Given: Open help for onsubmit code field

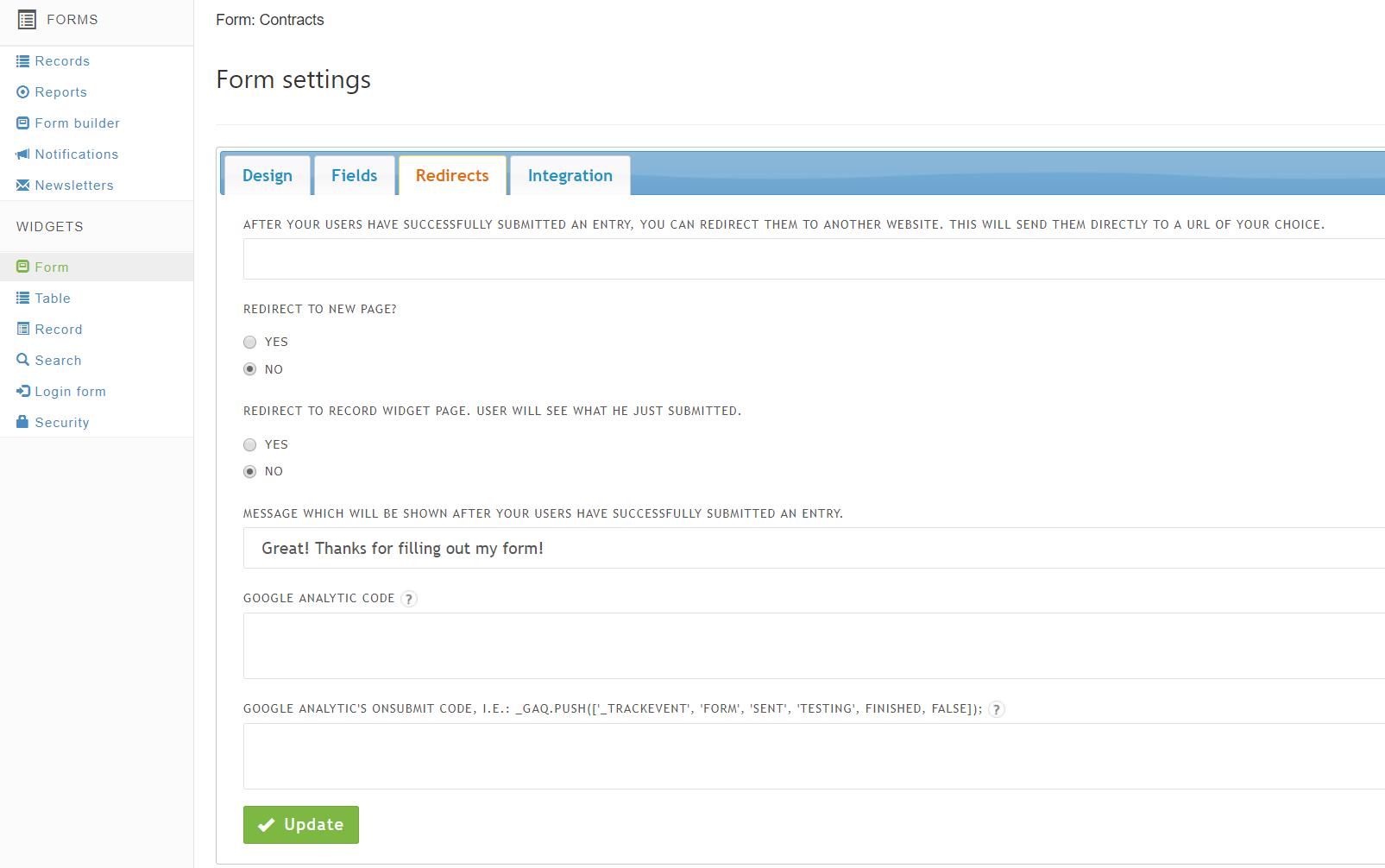Looking at the screenshot, I should pos(997,709).
